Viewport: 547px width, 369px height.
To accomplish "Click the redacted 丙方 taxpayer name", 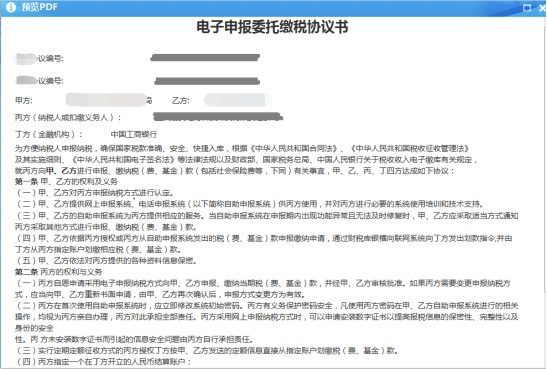I will coord(218,117).
